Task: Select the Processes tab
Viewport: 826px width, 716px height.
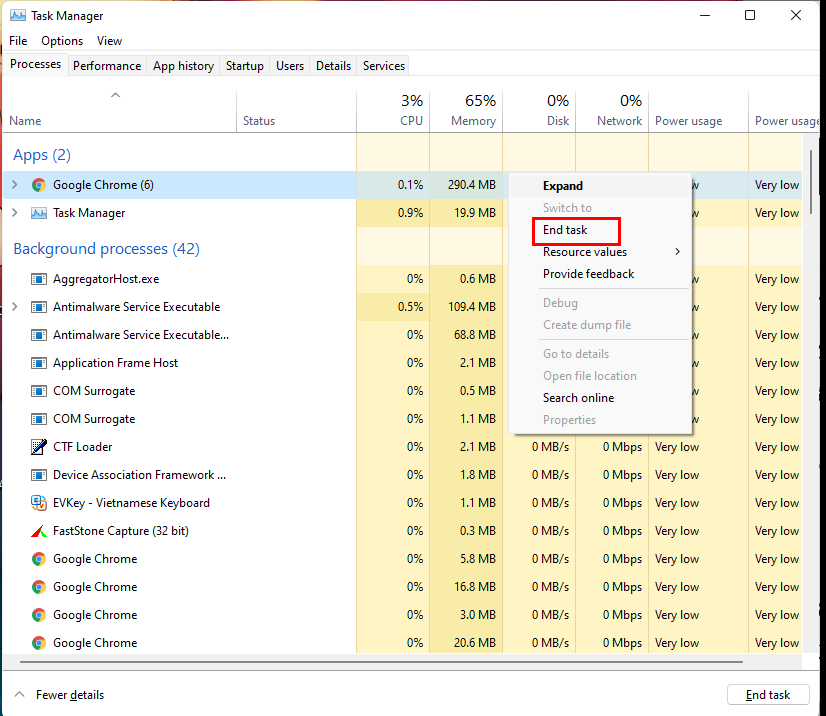Action: point(35,64)
